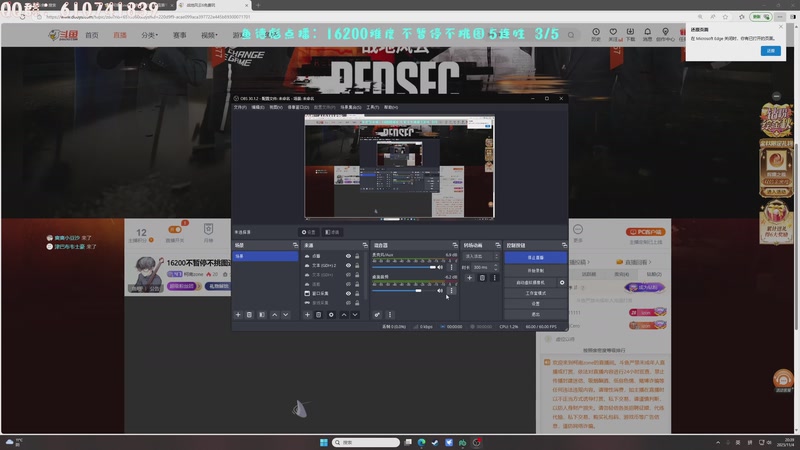
Task: Open scene filters icon in Scenes toolbar
Action: (262, 315)
